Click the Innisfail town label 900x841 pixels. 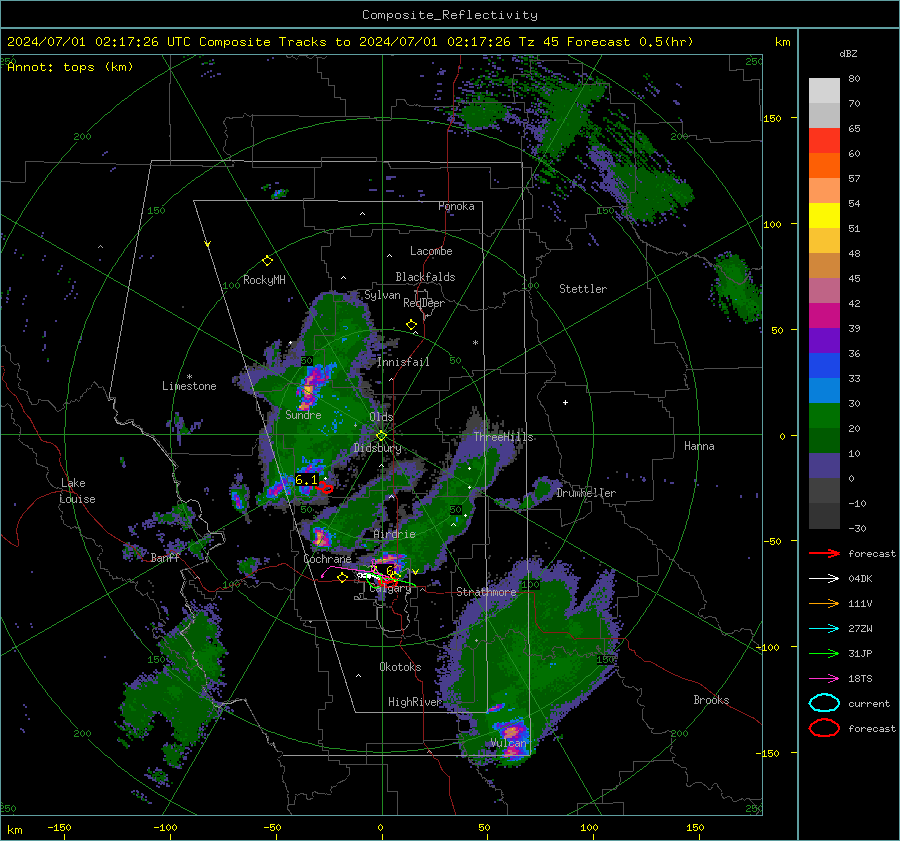point(403,362)
